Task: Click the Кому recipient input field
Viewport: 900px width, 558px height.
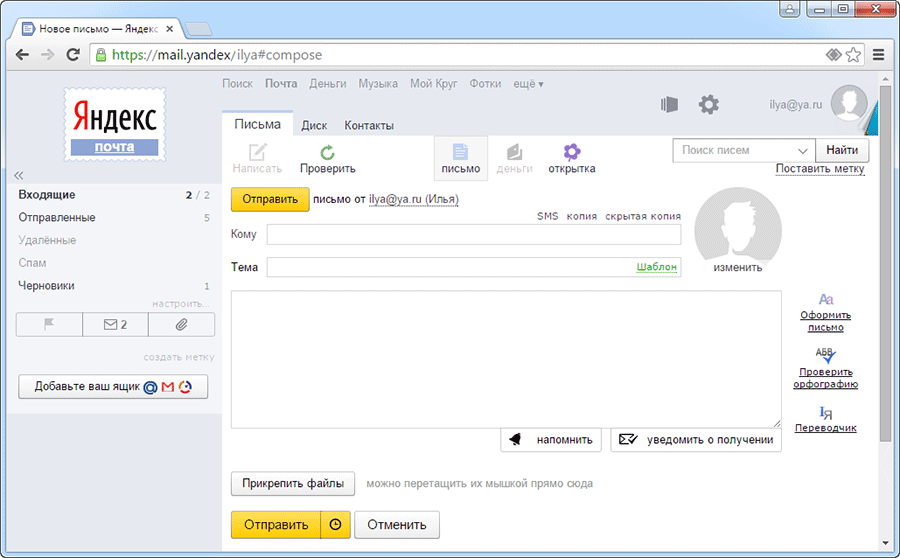Action: [474, 234]
